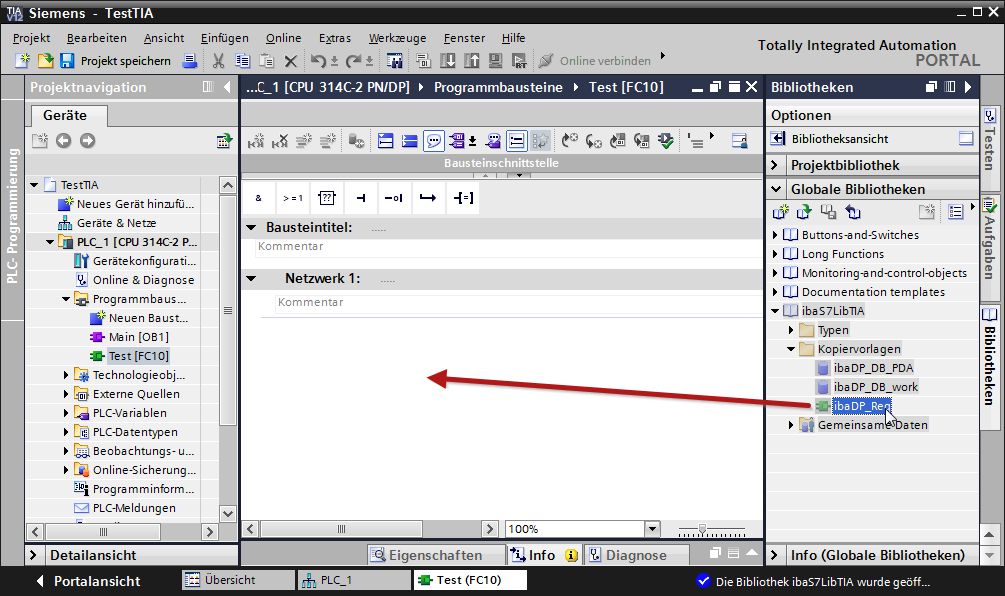Click the upload from device icon
The width and height of the screenshot is (1005, 596).
coord(472,61)
